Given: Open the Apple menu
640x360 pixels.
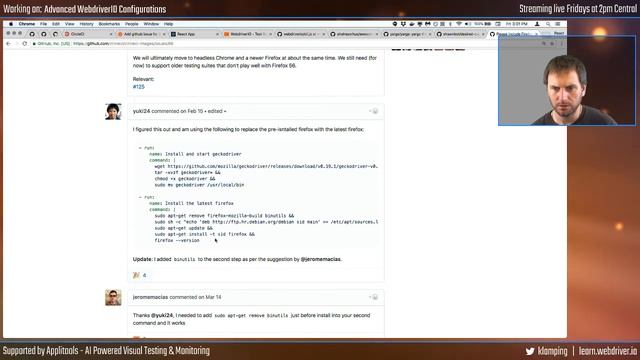Looking at the screenshot, I should pos(11,24).
